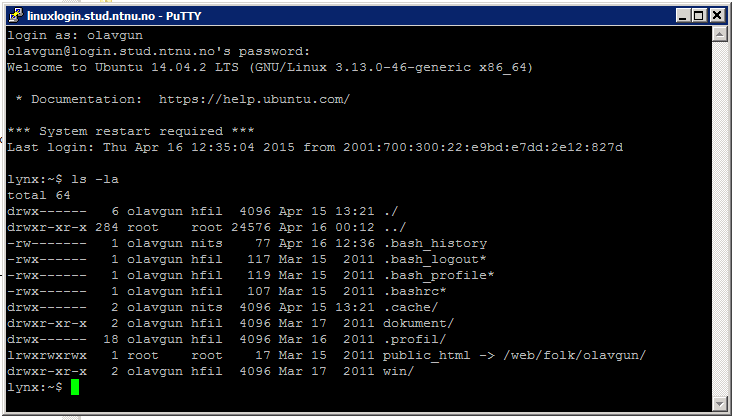Image resolution: width=734 pixels, height=420 pixels.
Task: Click the https://help.ubuntu.com/ documentation URL
Action: pyautogui.click(x=254, y=99)
